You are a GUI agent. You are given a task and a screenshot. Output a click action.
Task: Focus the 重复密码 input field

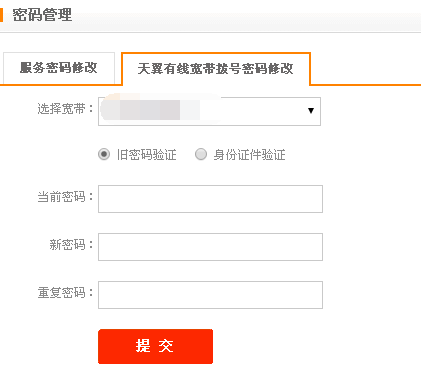(x=210, y=295)
